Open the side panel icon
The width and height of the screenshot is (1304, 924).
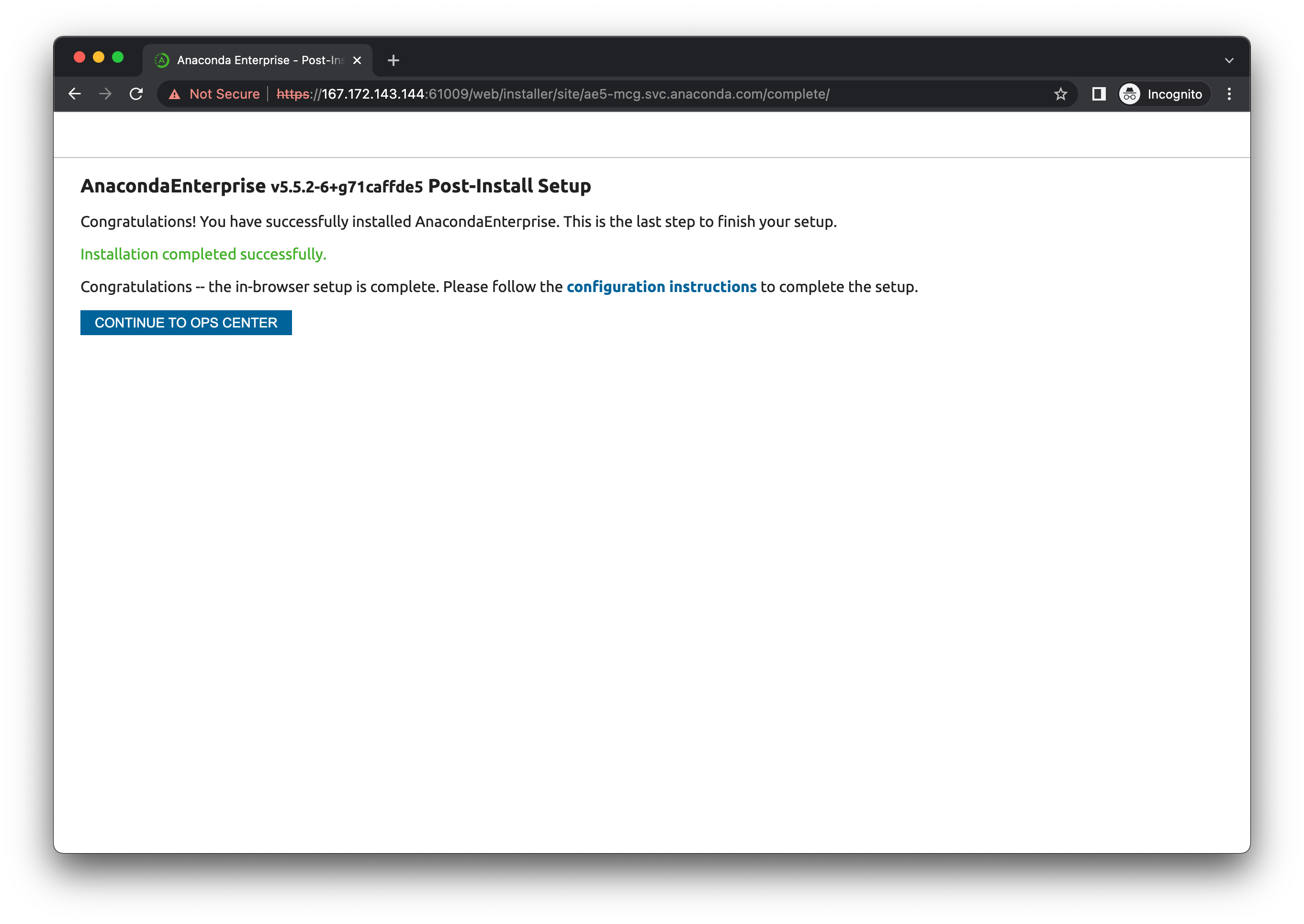[1099, 94]
